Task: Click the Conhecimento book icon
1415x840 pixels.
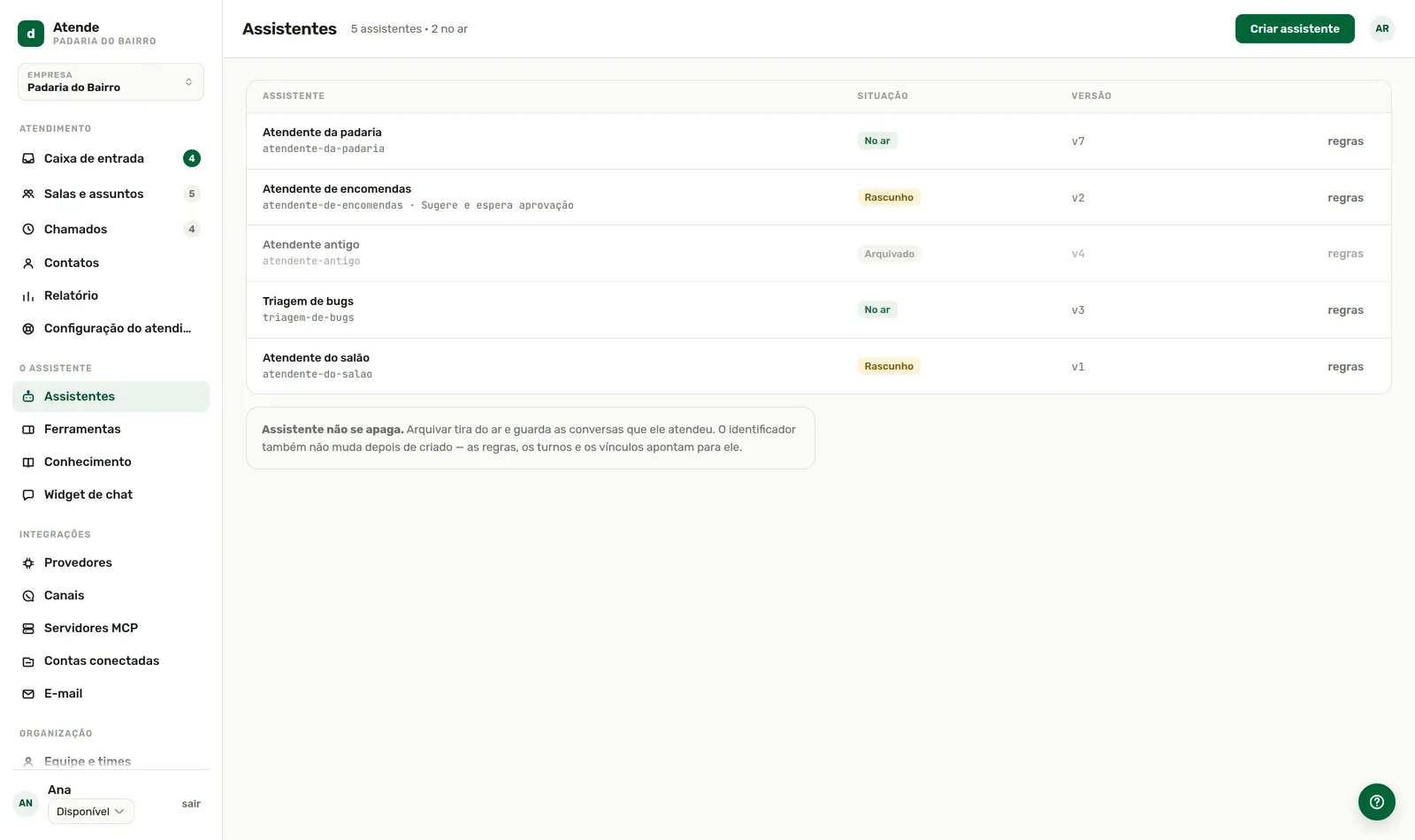Action: [28, 462]
